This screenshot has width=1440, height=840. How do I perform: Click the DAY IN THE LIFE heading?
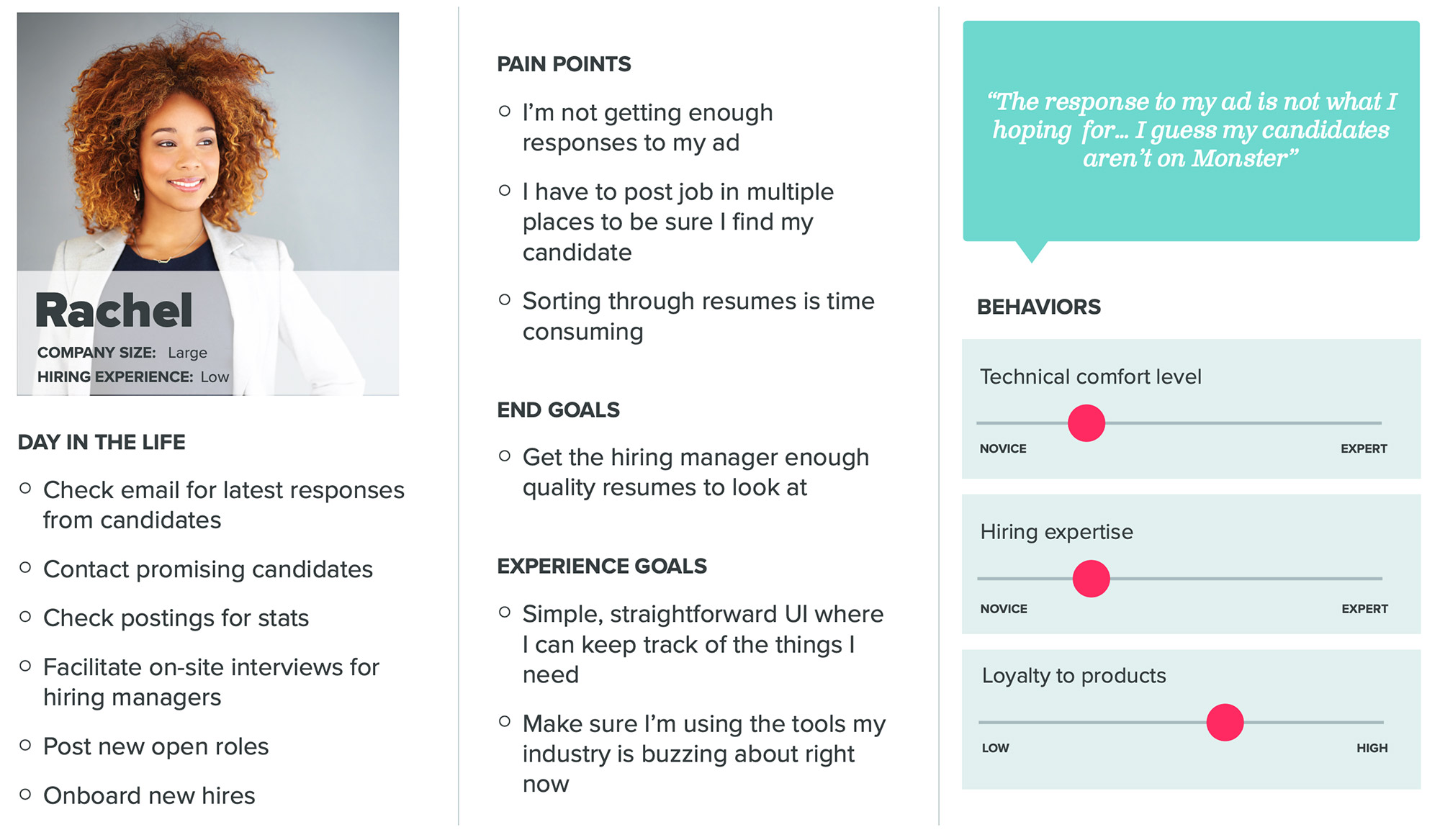coord(102,442)
